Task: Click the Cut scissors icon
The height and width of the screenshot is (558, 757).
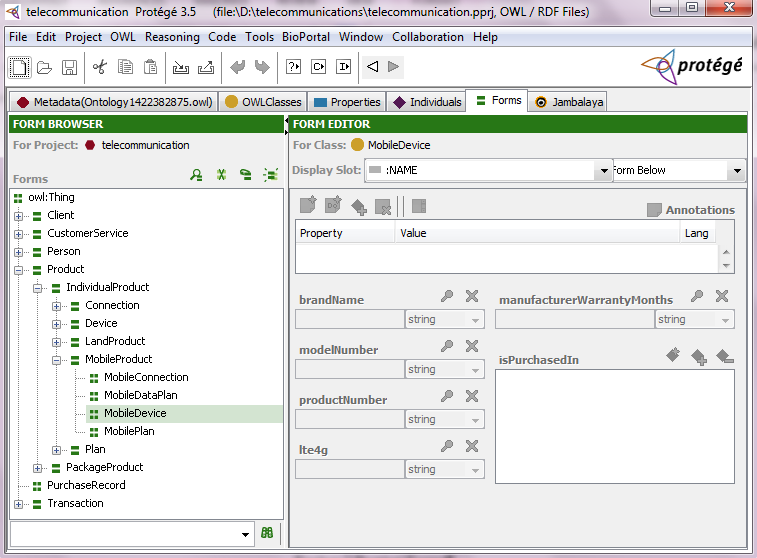Action: (100, 67)
